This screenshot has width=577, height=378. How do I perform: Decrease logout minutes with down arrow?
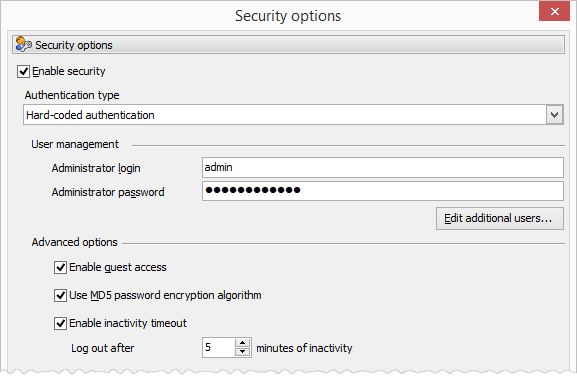click(x=242, y=352)
